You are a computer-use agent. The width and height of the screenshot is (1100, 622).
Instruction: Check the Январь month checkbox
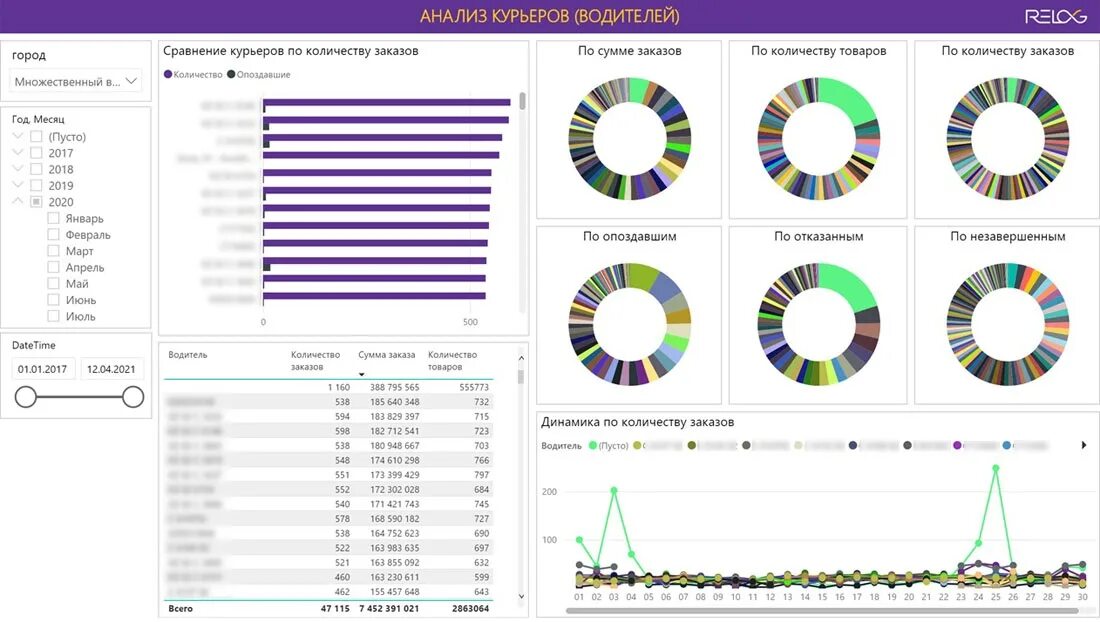click(53, 218)
